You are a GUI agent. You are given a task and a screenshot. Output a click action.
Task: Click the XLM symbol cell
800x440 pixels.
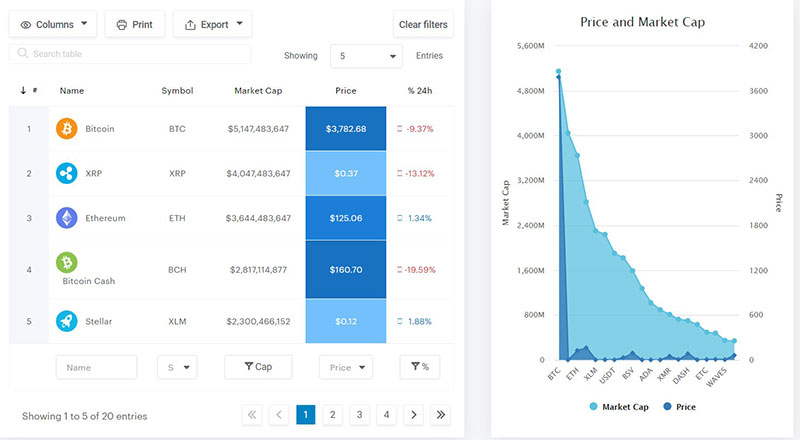coord(177,321)
